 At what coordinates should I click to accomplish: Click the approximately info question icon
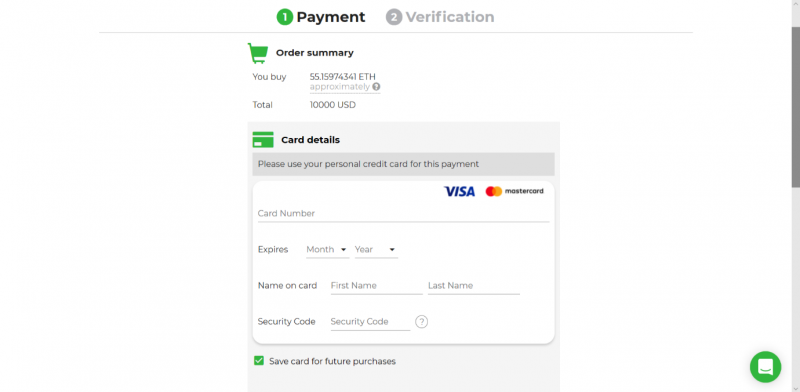376,87
